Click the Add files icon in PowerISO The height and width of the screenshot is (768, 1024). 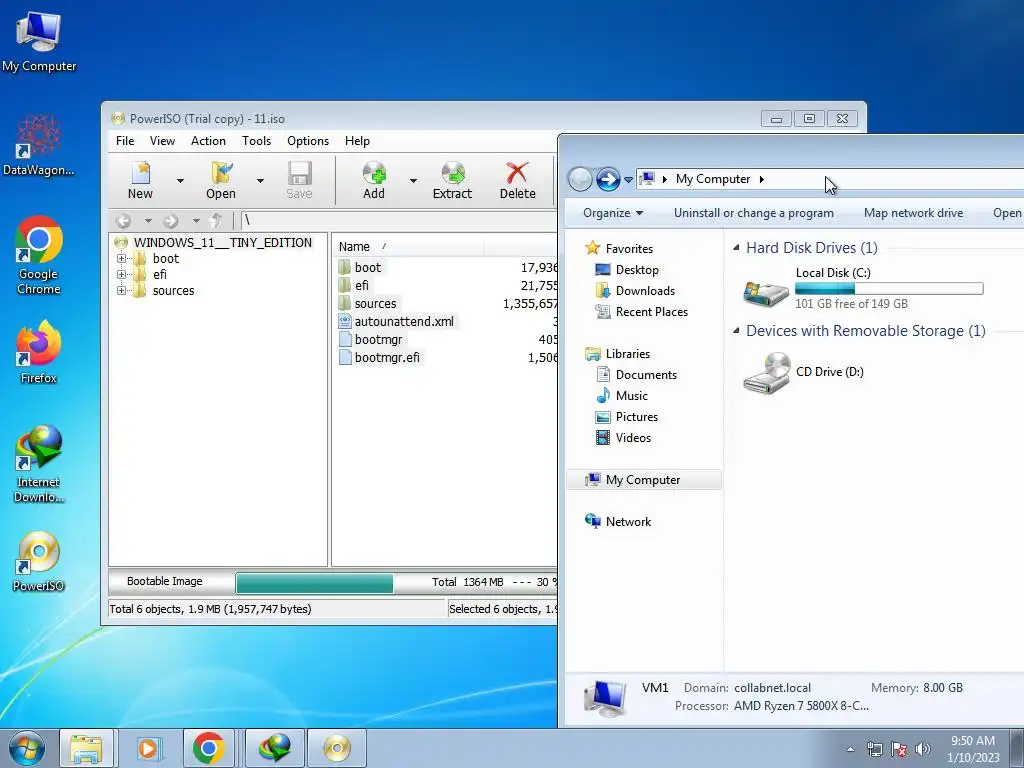click(x=374, y=180)
